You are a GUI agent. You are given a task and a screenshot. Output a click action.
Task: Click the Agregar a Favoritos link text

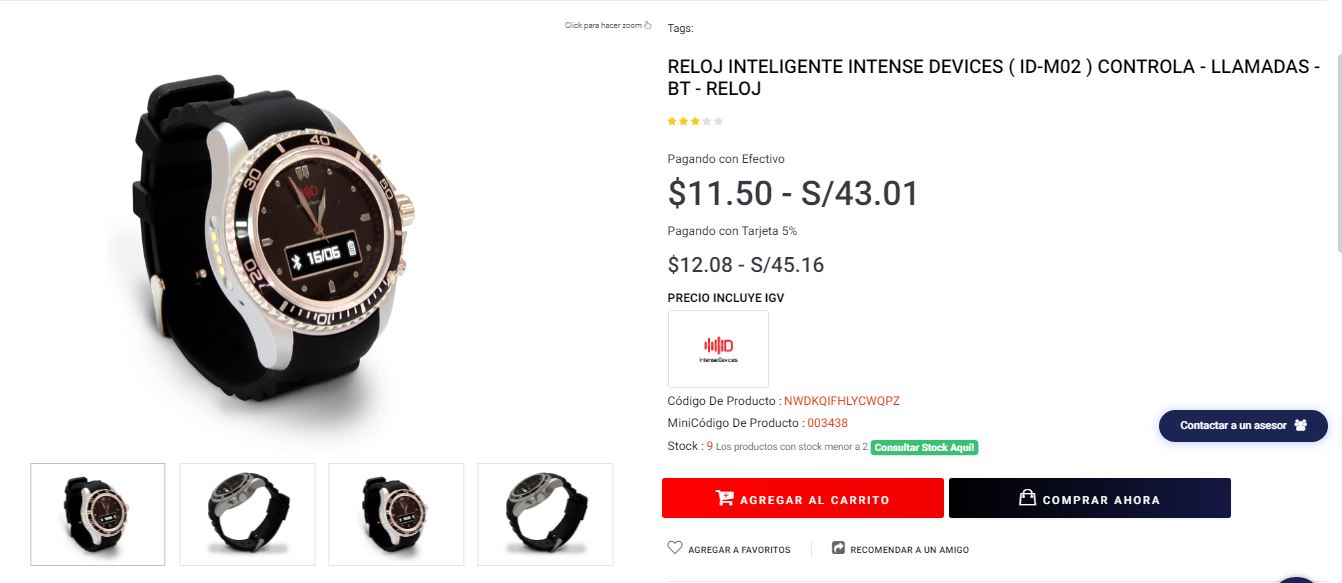point(739,550)
